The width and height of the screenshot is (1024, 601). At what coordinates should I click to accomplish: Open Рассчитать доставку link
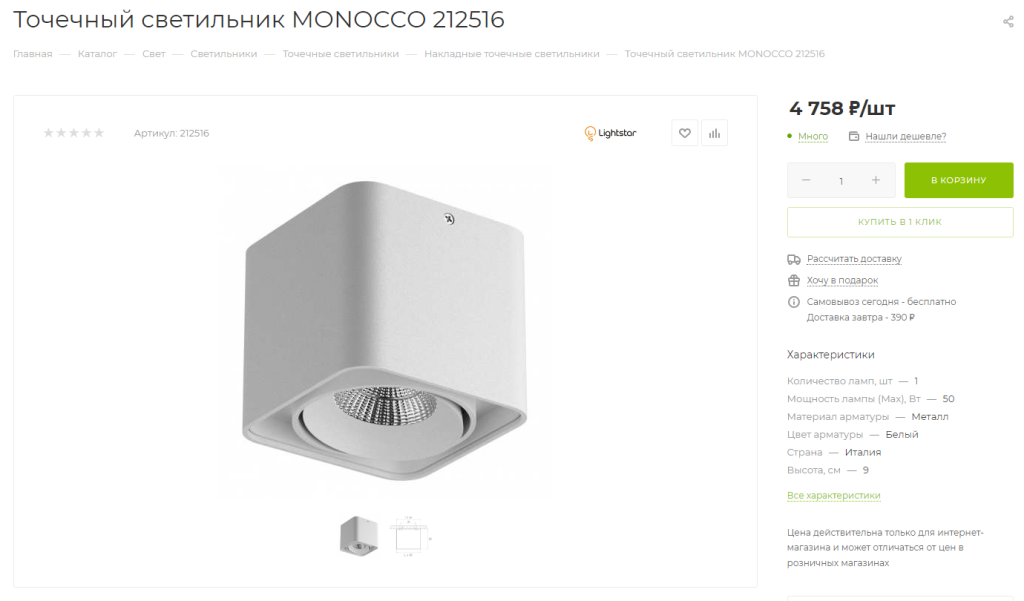click(x=854, y=259)
